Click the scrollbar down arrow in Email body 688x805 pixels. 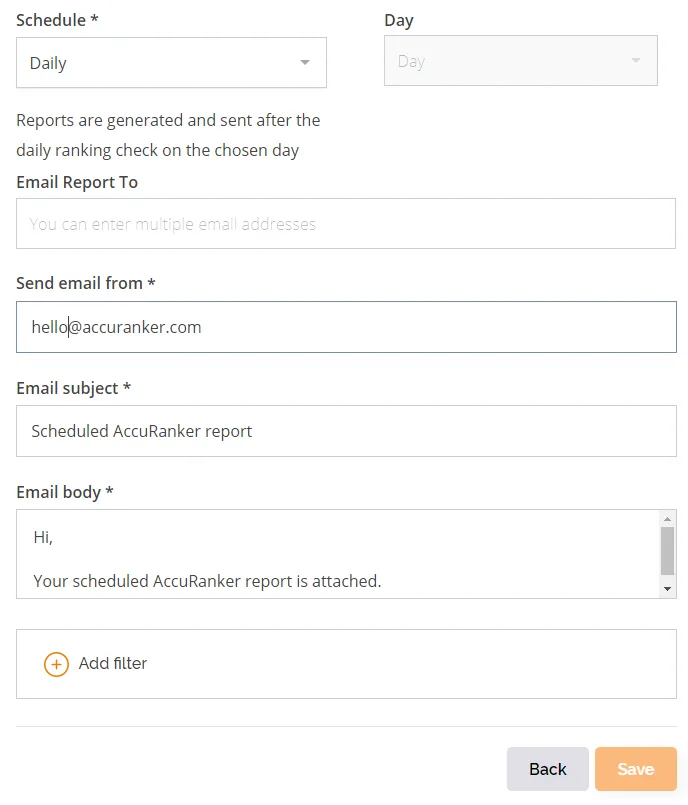point(669,589)
